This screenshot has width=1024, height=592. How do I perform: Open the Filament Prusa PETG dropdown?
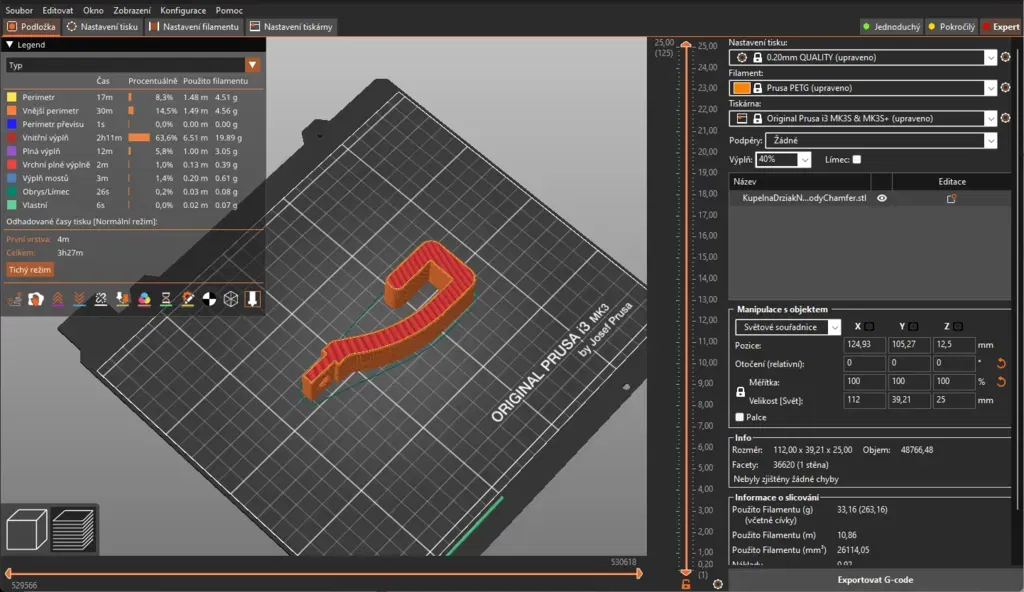tap(990, 88)
